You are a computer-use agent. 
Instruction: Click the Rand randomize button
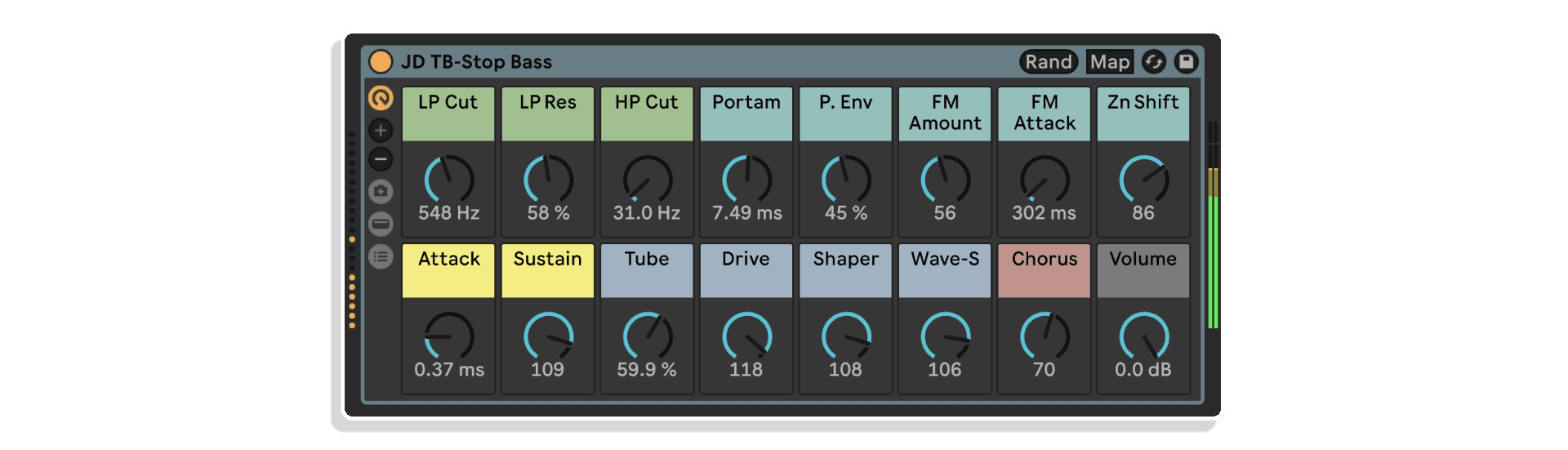point(1049,62)
